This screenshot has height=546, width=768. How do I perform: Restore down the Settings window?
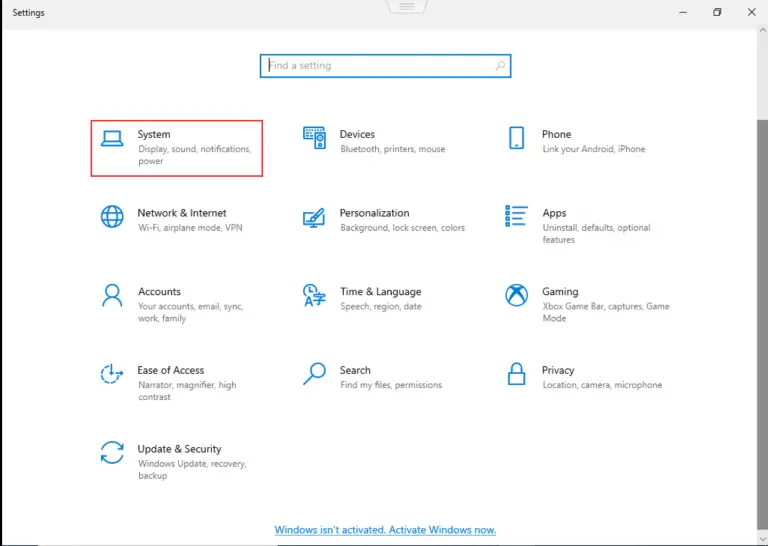[x=717, y=12]
